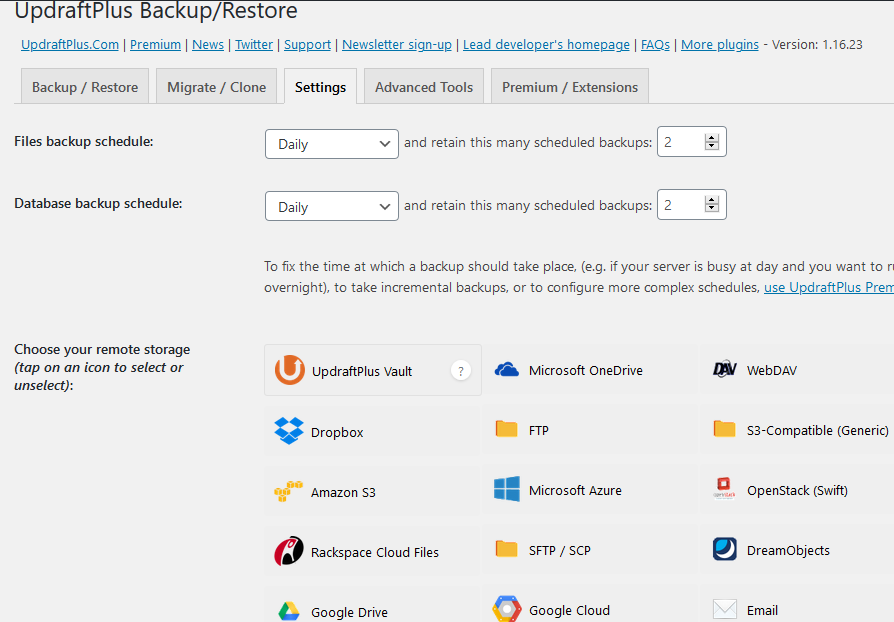Select the Email envelope icon
The height and width of the screenshot is (622, 894).
[725, 609]
